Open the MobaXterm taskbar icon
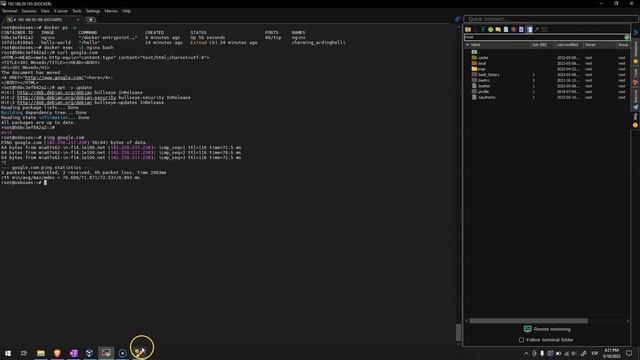 point(106,353)
